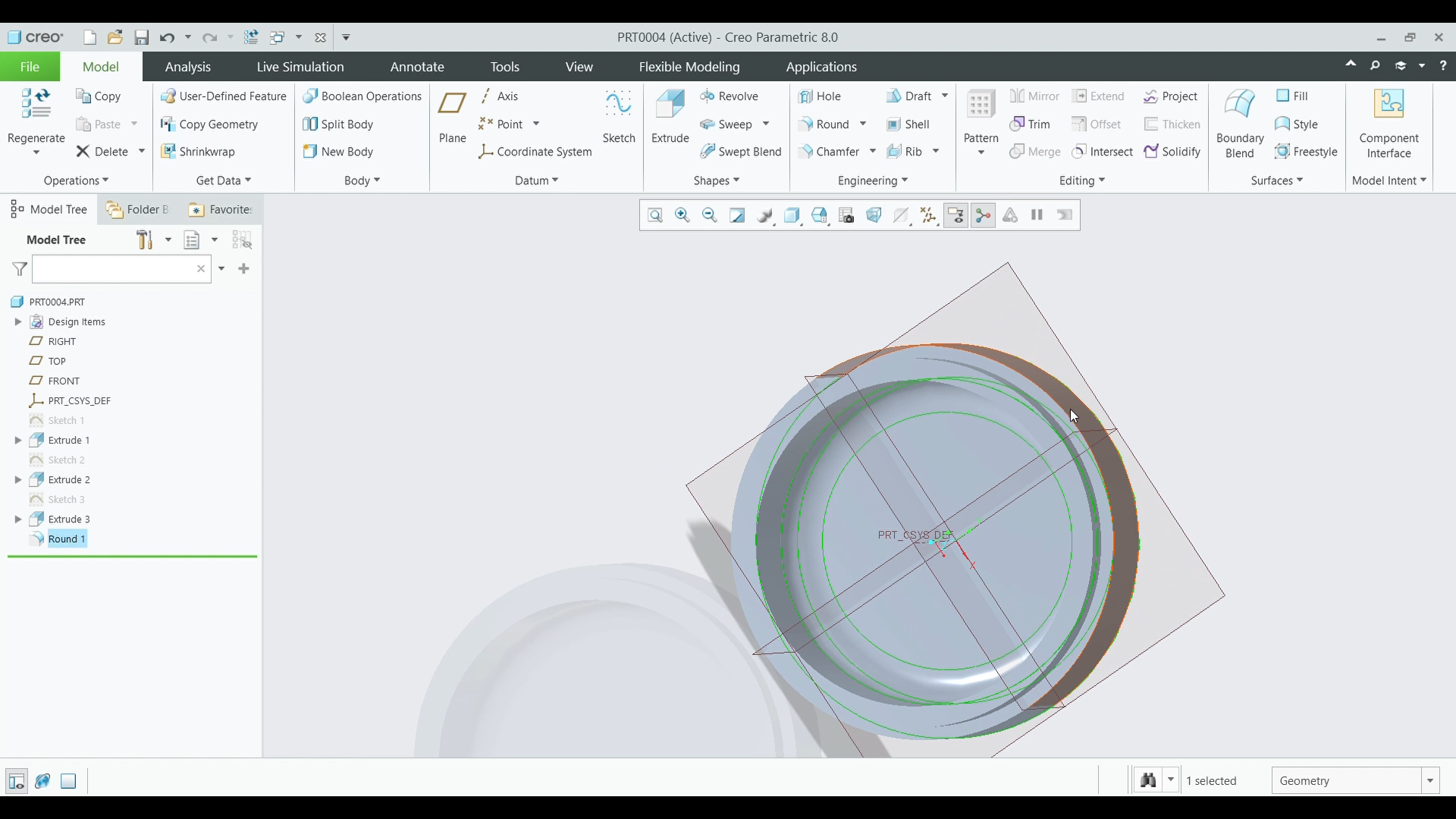Click the Open file icon
The width and height of the screenshot is (1456, 819).
pos(115,37)
